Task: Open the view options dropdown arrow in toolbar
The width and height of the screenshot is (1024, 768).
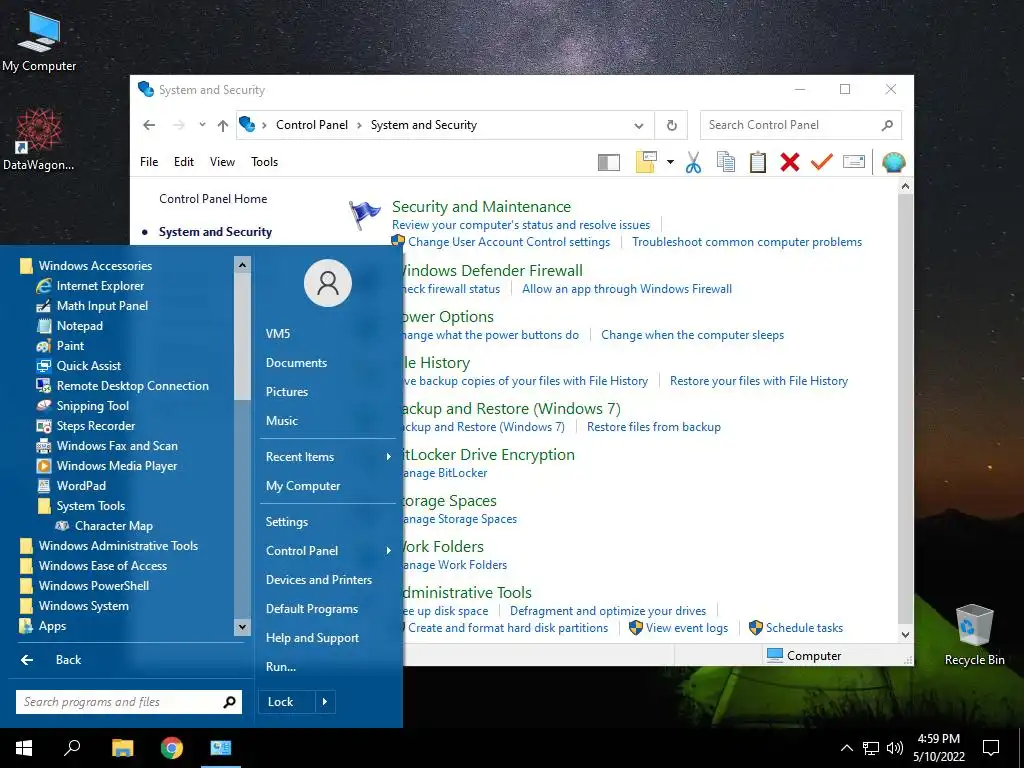Action: pyautogui.click(x=670, y=162)
